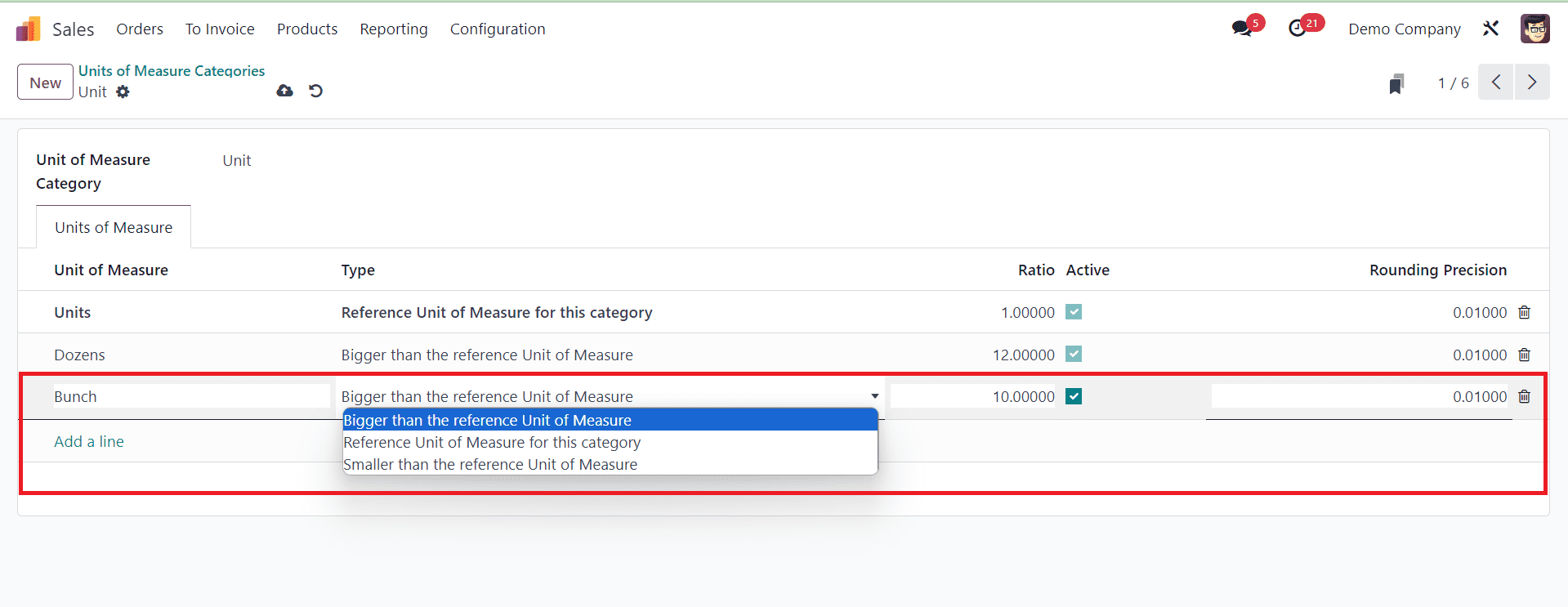This screenshot has height=607, width=1568.
Task: Select the Dozens name cell
Action: tap(79, 355)
